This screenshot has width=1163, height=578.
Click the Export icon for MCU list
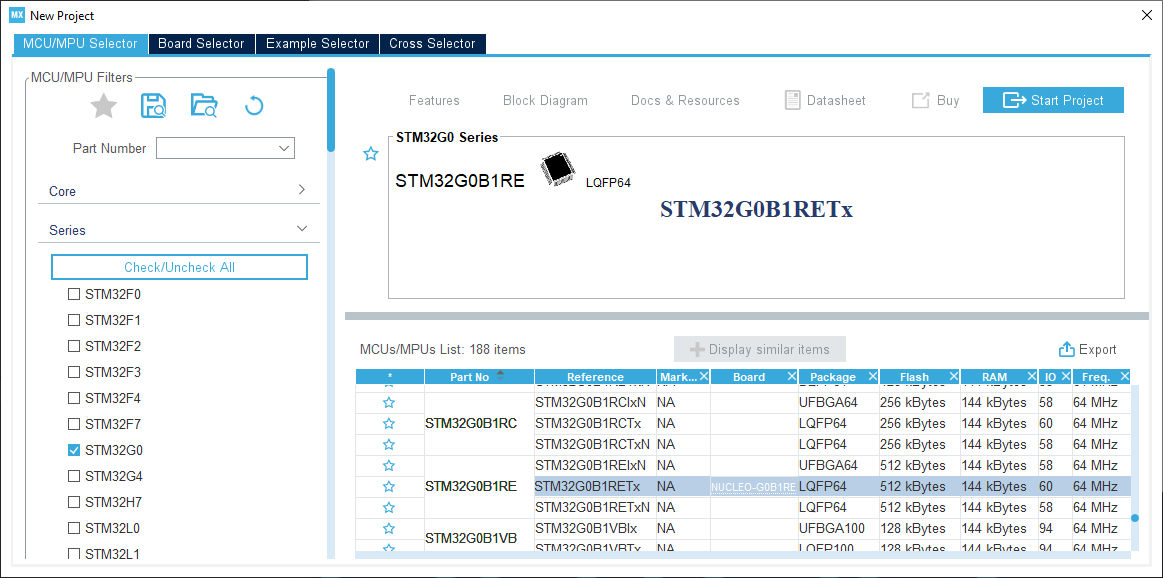pyautogui.click(x=1067, y=349)
